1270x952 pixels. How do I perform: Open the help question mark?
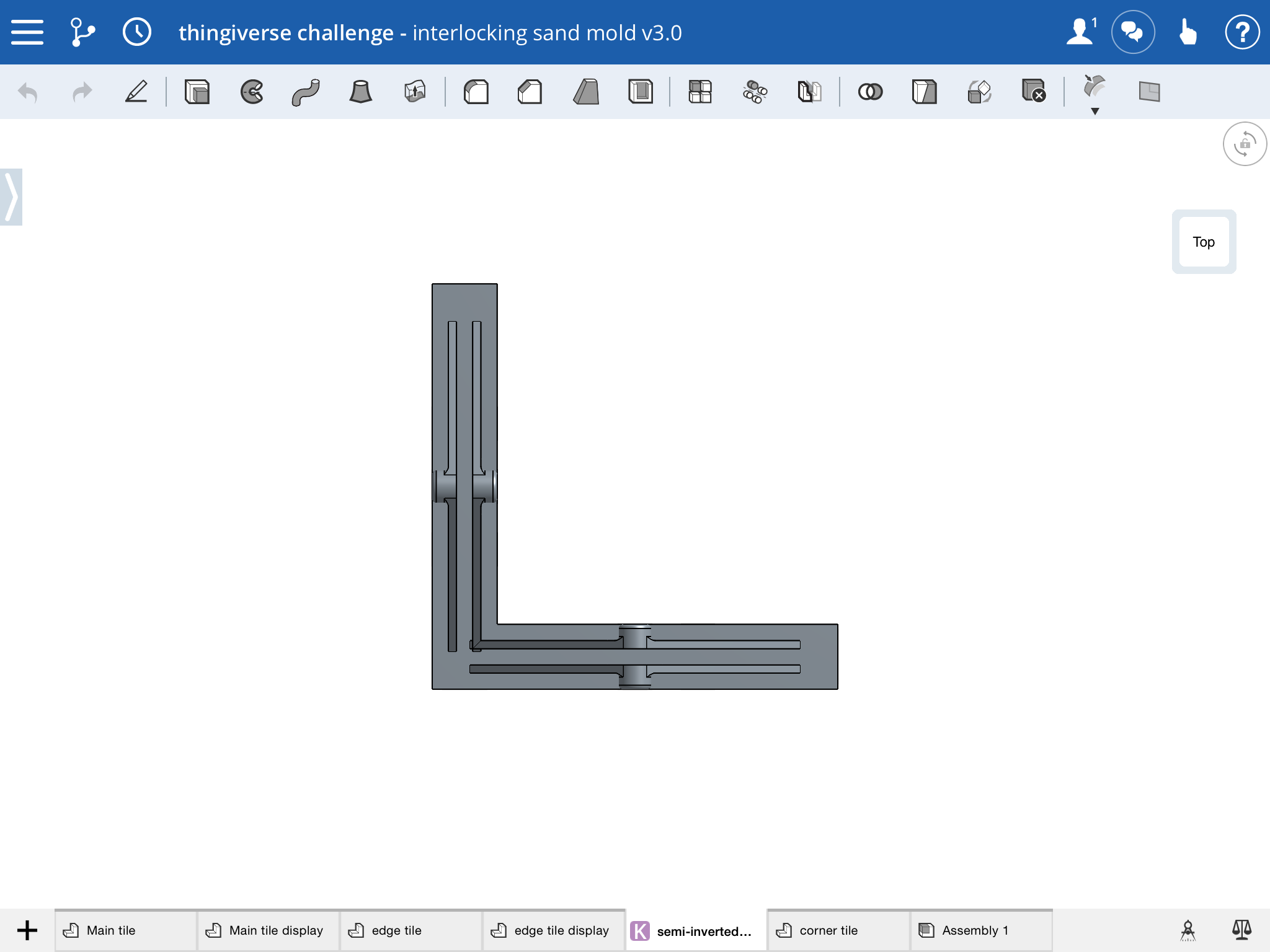point(1242,32)
